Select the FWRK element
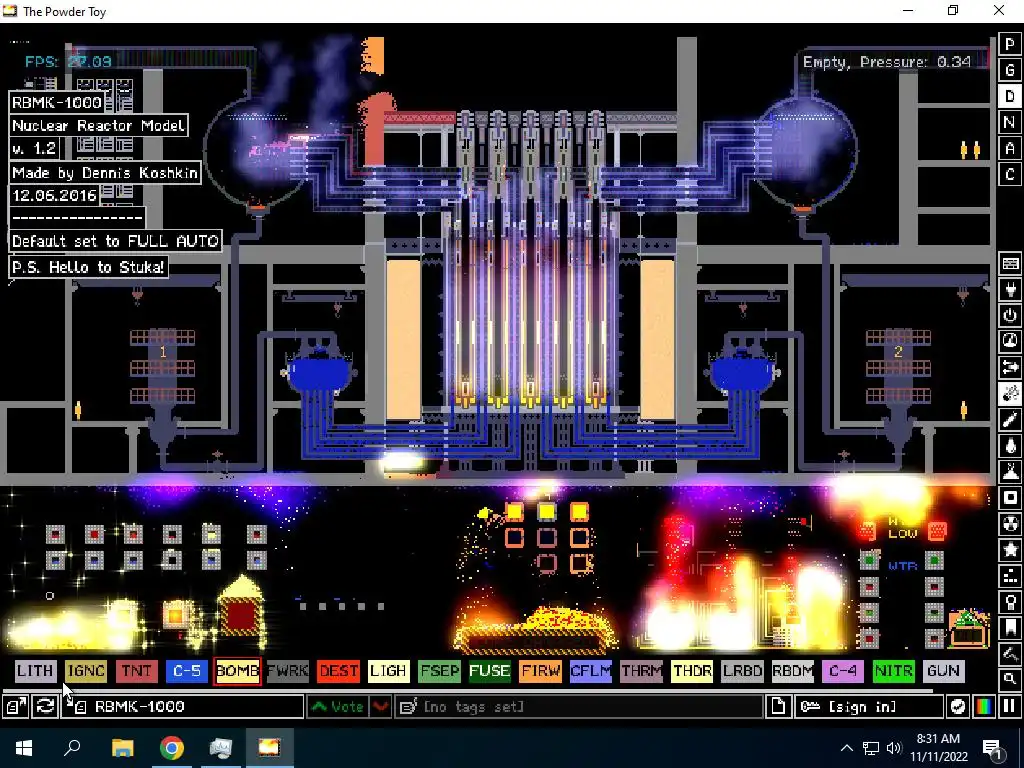 287,671
